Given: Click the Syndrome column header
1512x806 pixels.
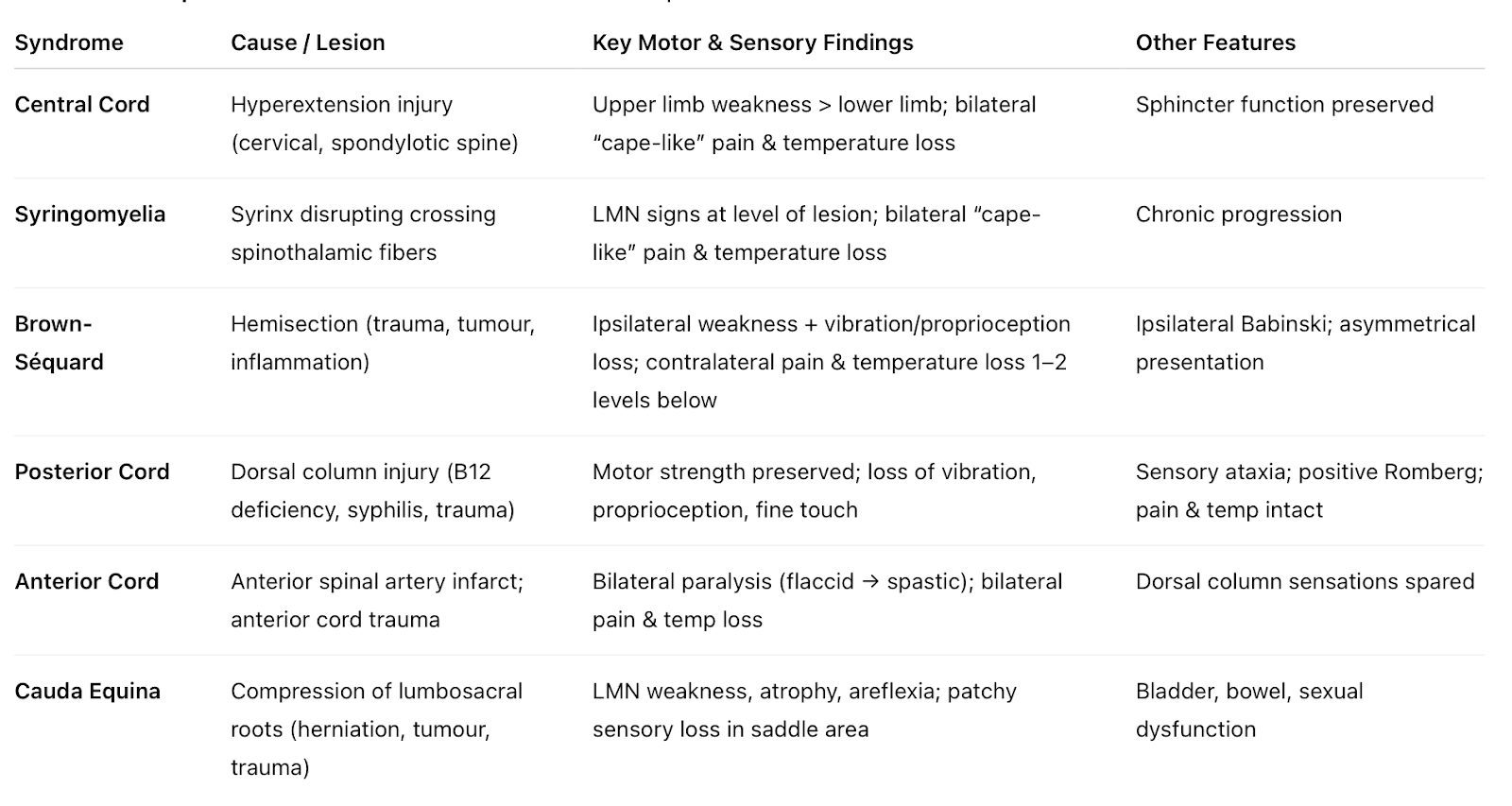Looking at the screenshot, I should click(x=69, y=43).
